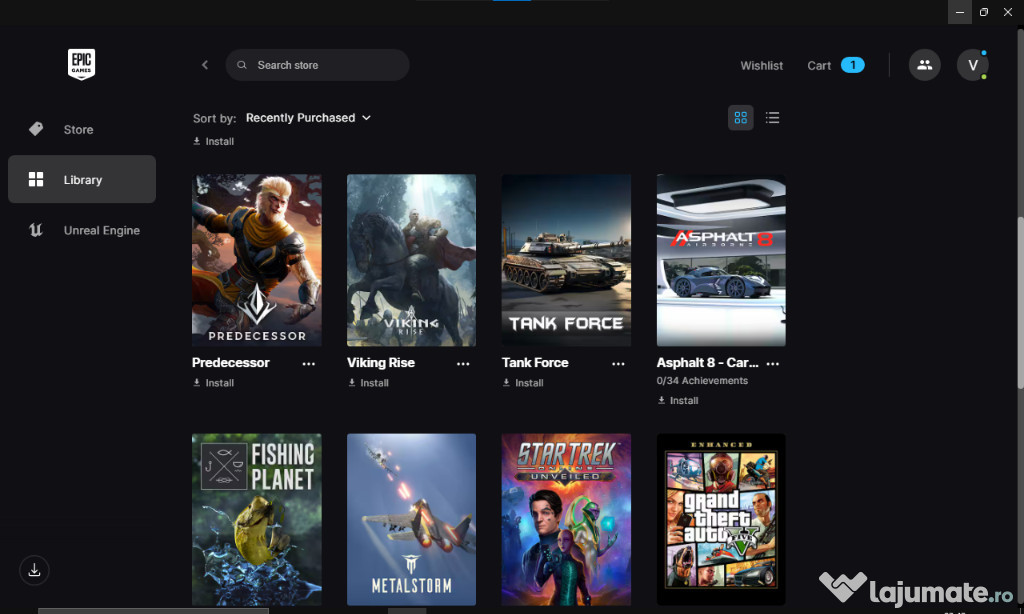Click the Unreal Engine logo icon
The height and width of the screenshot is (614, 1024).
coord(36,230)
